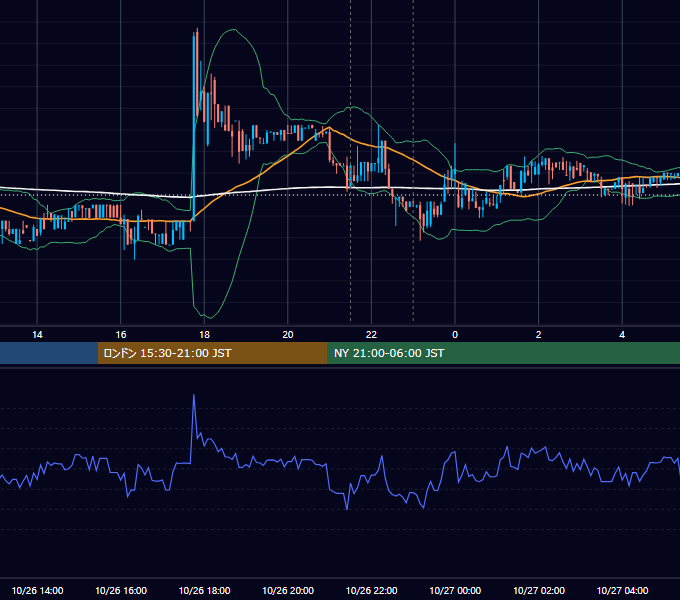Click the hour label 18 on time axis
Viewport: 680px width, 600px height.
[x=204, y=335]
